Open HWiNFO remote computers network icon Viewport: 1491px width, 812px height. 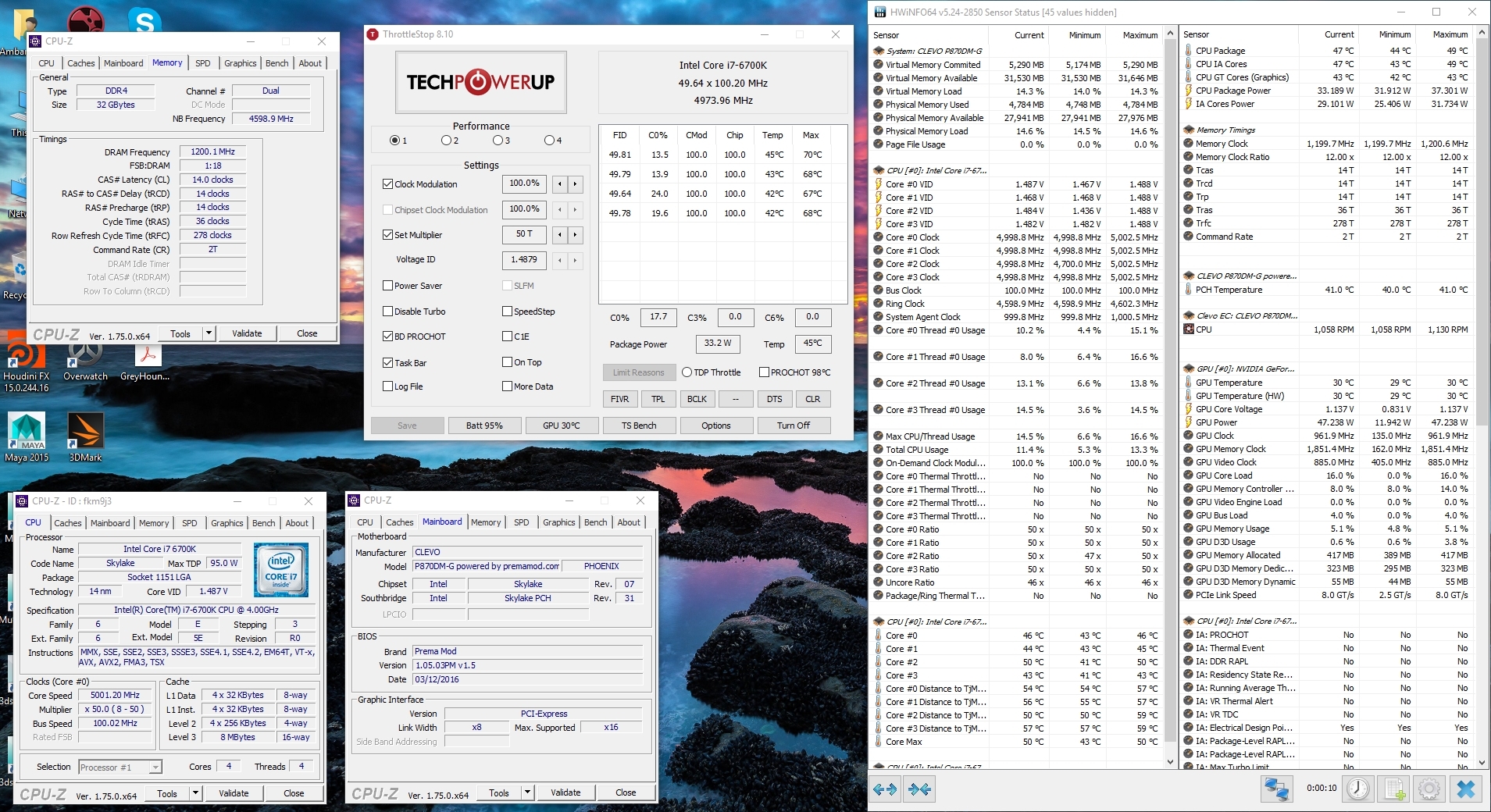[x=1277, y=789]
